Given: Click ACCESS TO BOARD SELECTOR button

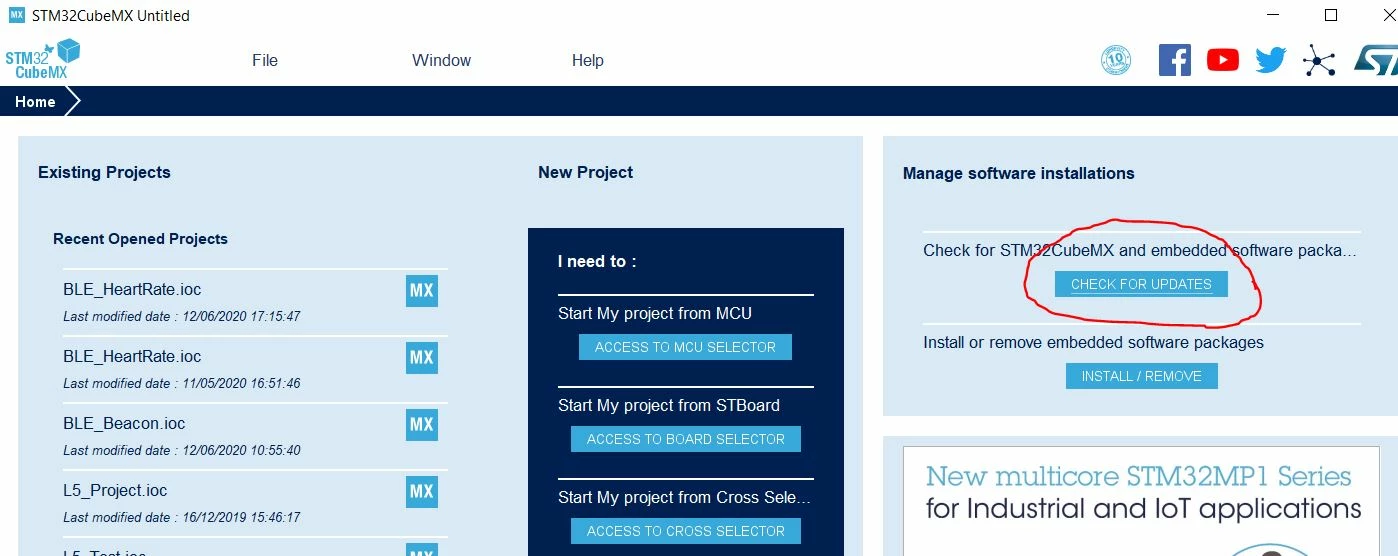Looking at the screenshot, I should pos(685,439).
